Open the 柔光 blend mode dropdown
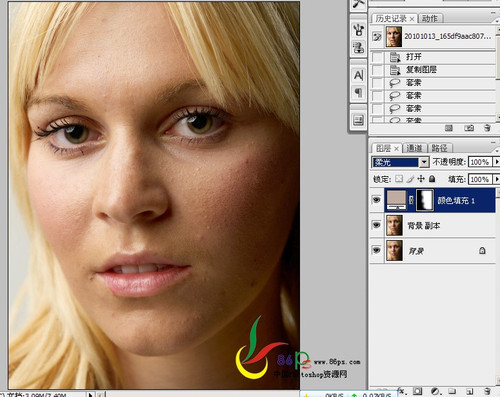 400,162
